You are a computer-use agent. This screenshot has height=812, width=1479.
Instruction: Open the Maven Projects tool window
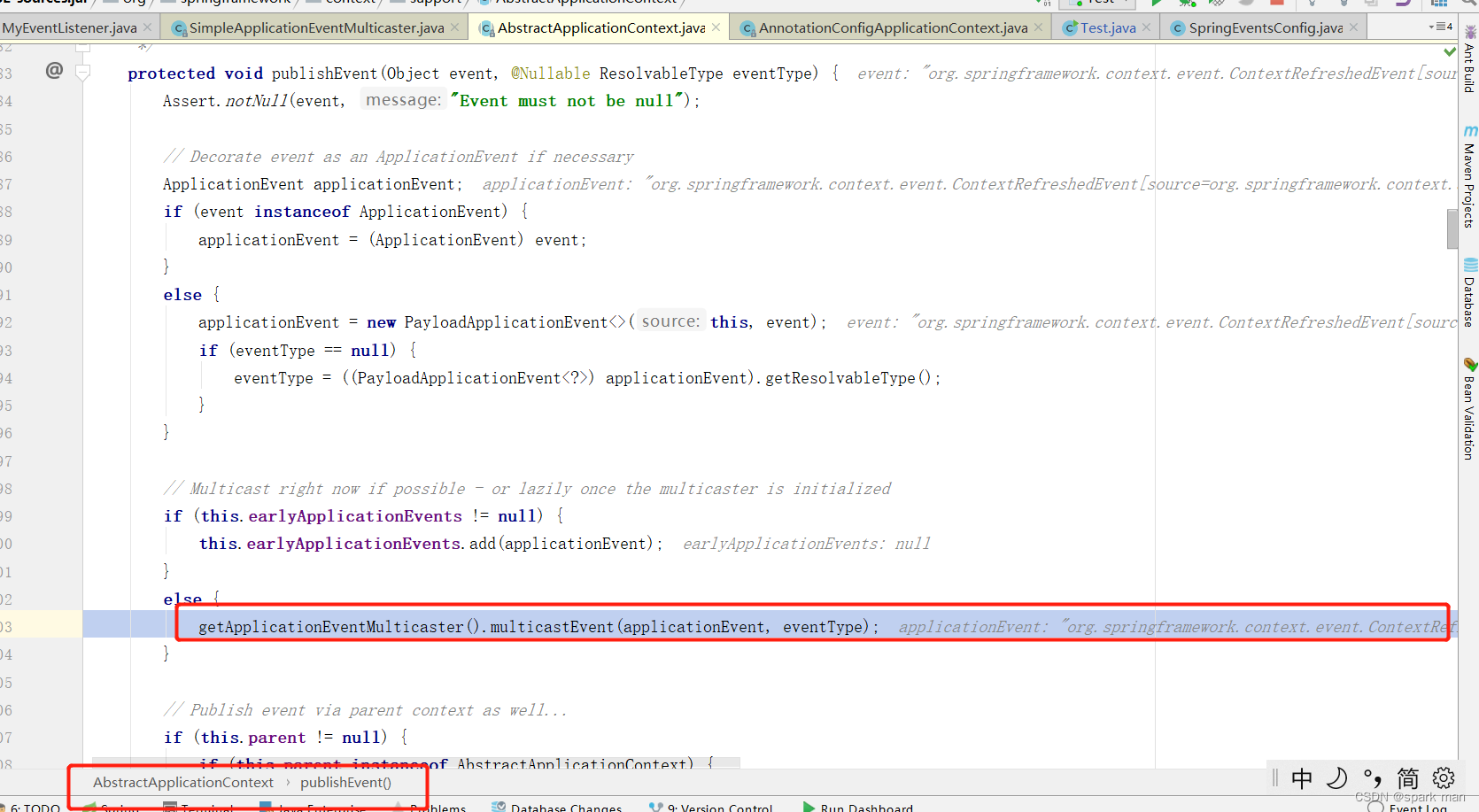(x=1469, y=177)
